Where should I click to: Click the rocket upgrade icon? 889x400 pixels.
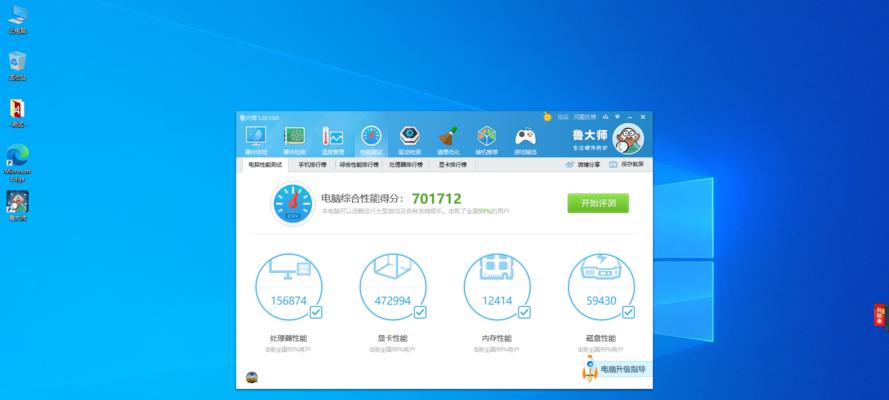pyautogui.click(x=590, y=369)
